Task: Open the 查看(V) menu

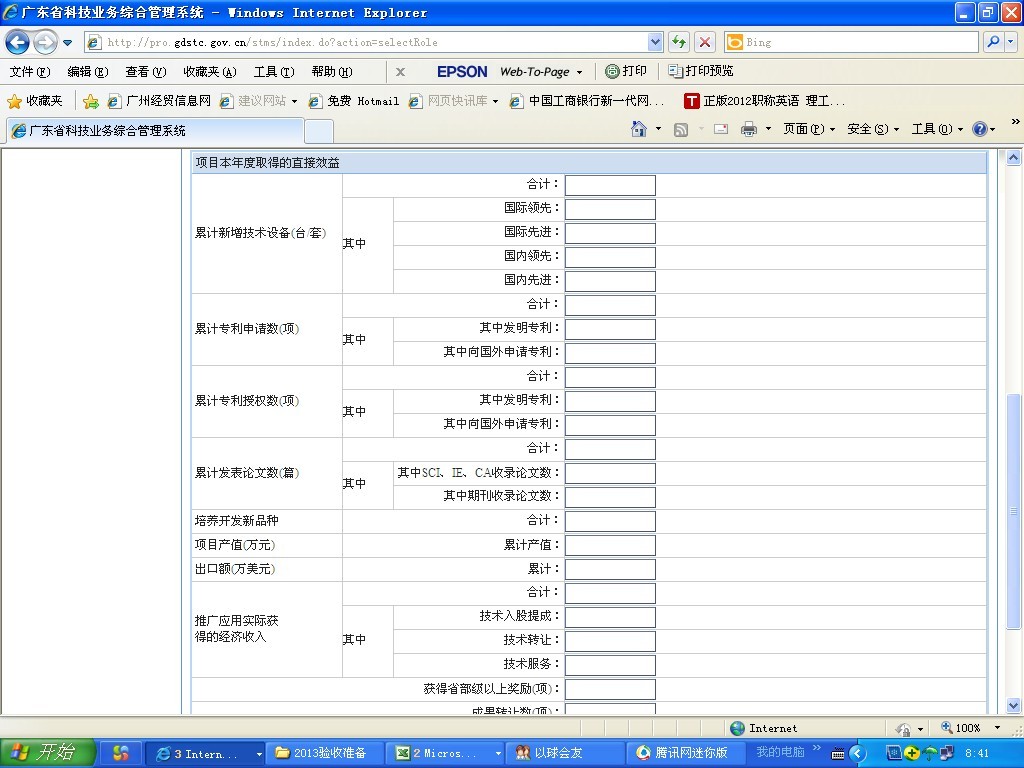Action: (x=146, y=72)
